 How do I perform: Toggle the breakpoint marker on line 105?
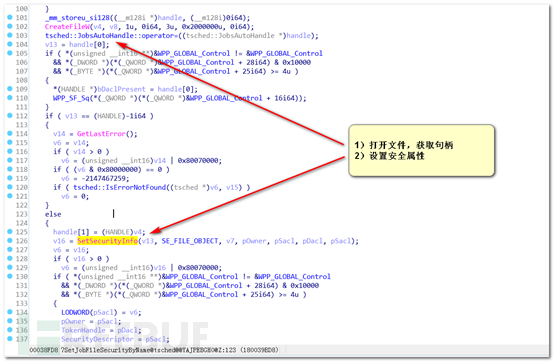[x=10, y=53]
